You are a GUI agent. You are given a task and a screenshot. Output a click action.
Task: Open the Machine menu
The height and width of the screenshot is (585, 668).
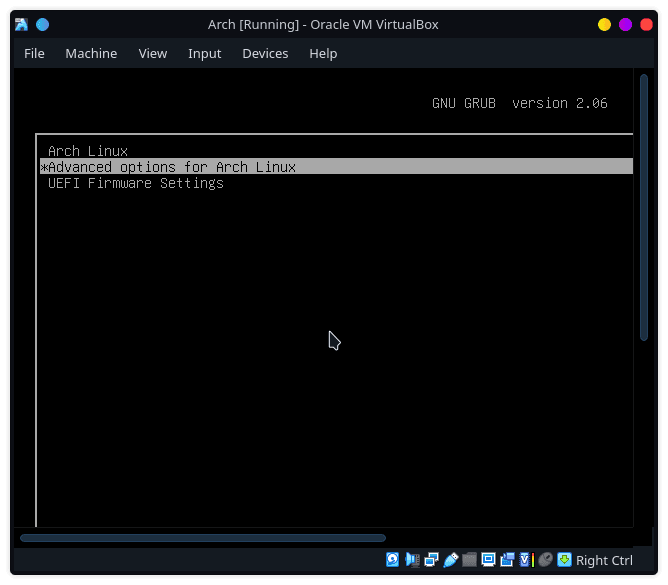point(91,54)
